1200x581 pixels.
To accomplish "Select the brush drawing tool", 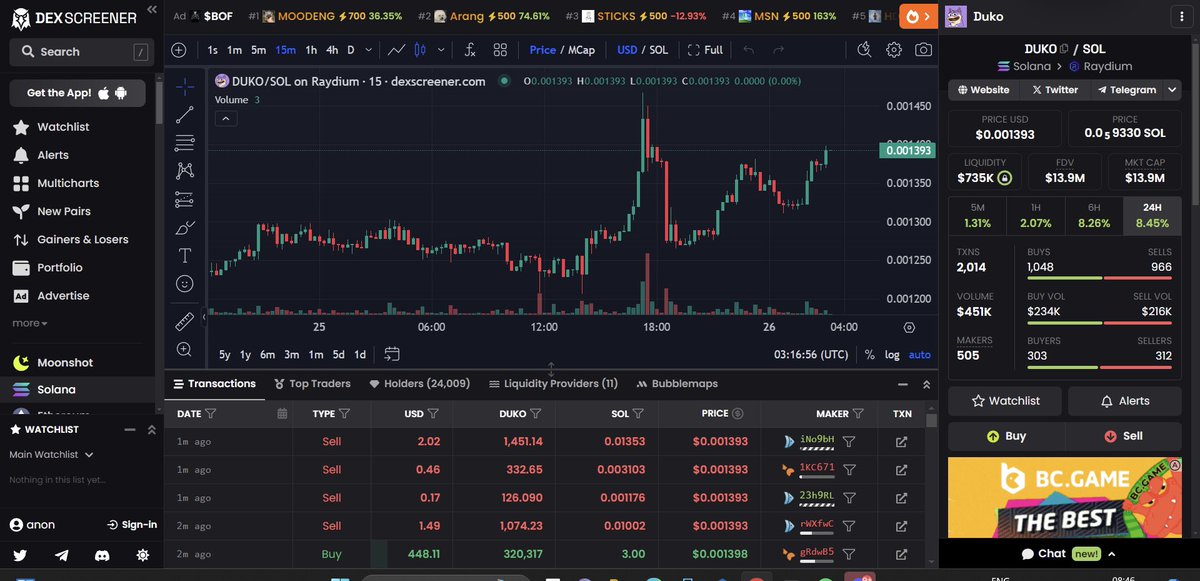I will click(x=184, y=227).
